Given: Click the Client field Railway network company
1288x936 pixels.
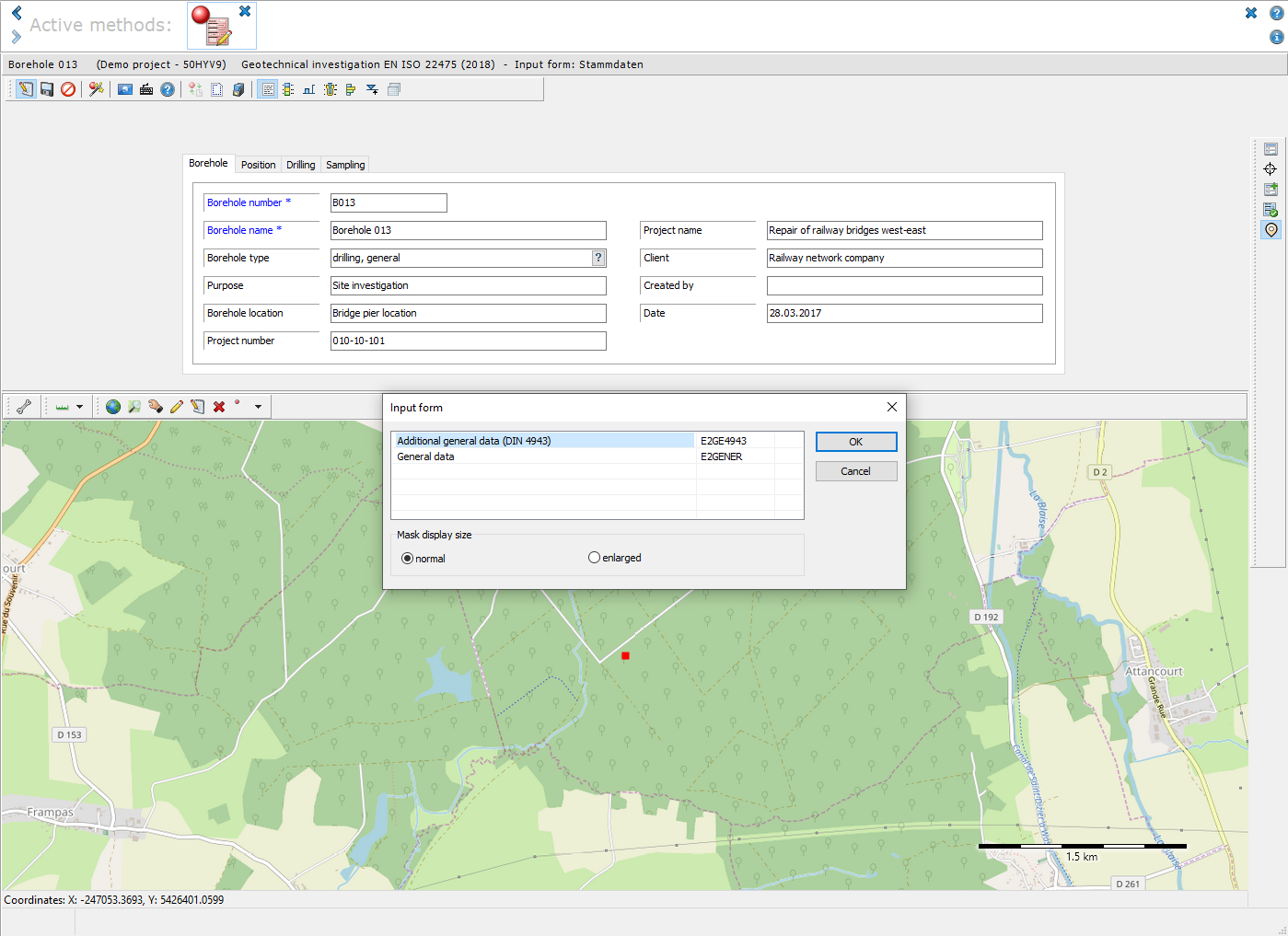Looking at the screenshot, I should (x=905, y=258).
